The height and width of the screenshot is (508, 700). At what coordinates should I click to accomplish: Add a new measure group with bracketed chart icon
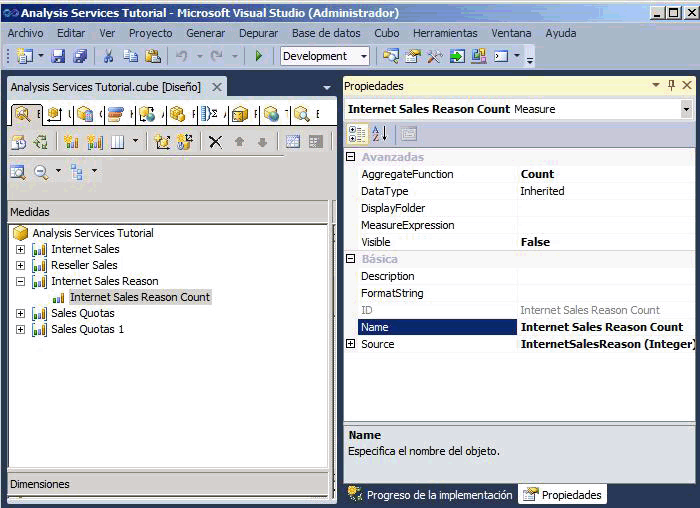[x=95, y=142]
